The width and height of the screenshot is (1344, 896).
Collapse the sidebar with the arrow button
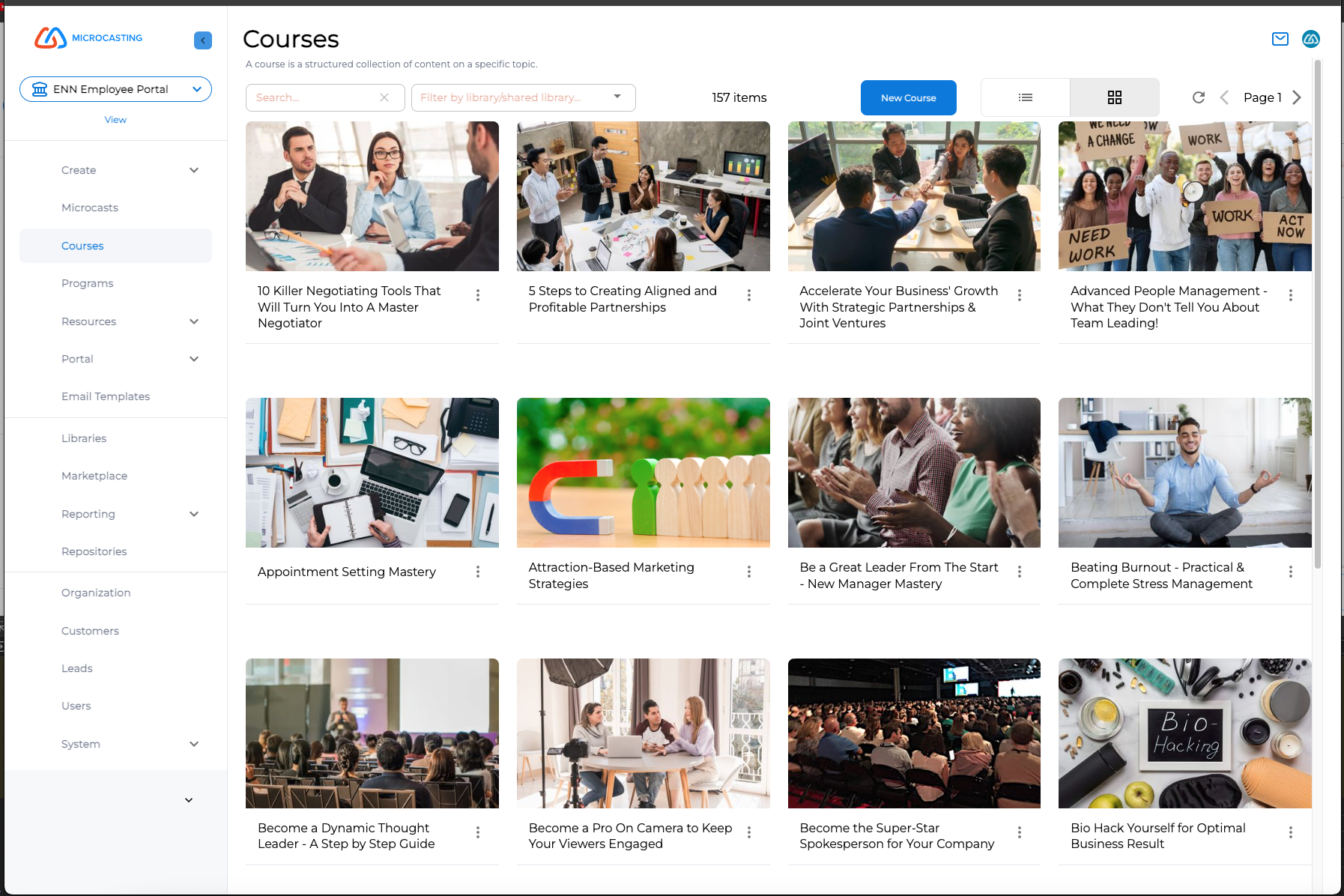tap(203, 40)
